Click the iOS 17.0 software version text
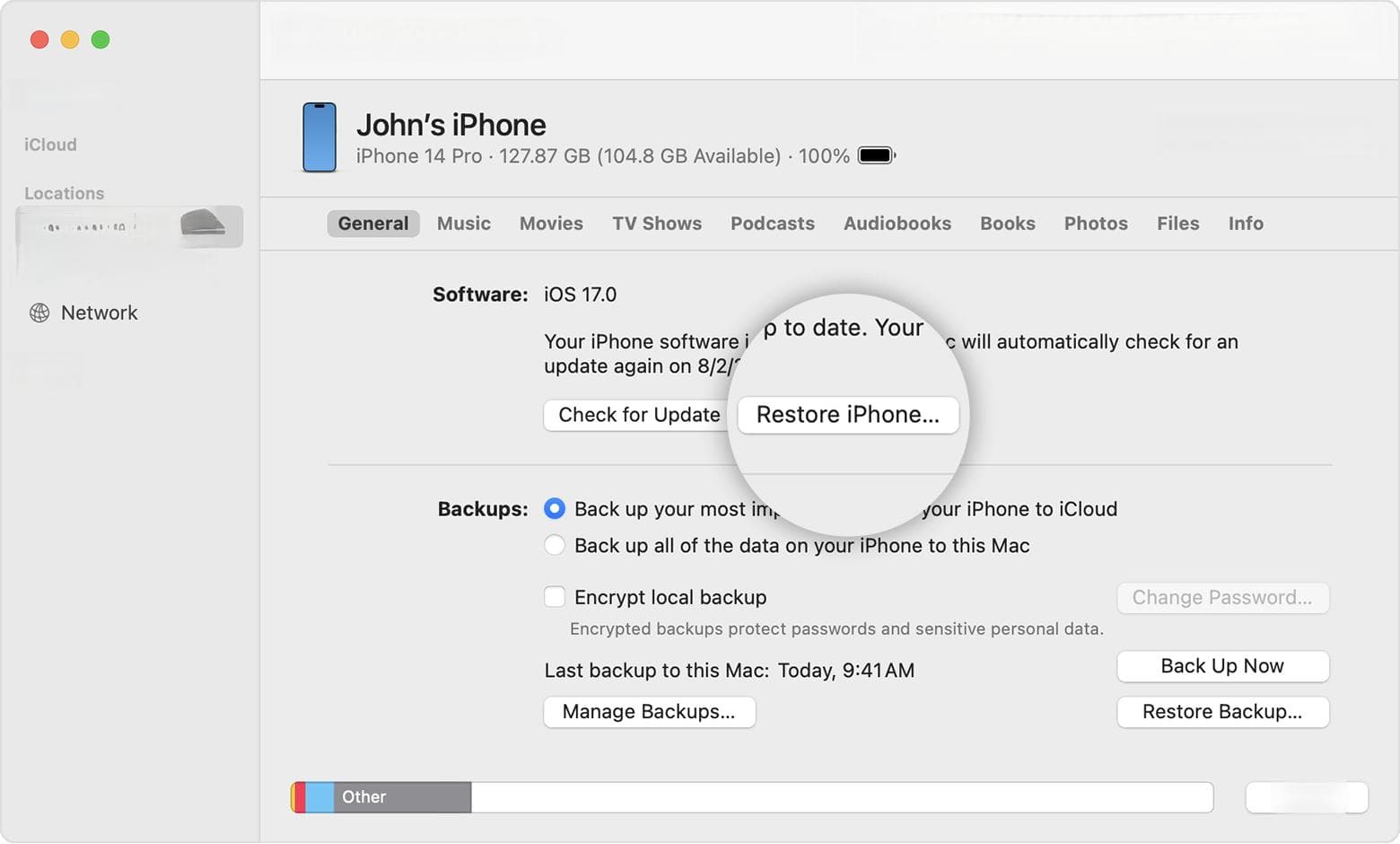Screen dimensions: 1400x844 point(580,295)
